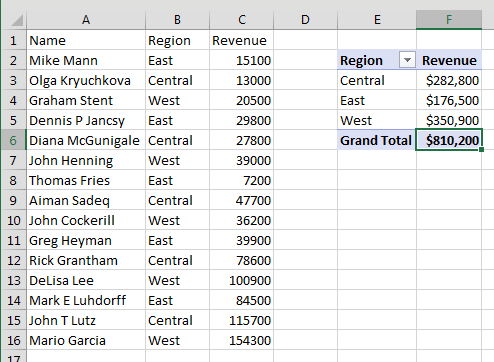Click the Name header cell
Viewport: 494px width, 362px height.
click(86, 40)
